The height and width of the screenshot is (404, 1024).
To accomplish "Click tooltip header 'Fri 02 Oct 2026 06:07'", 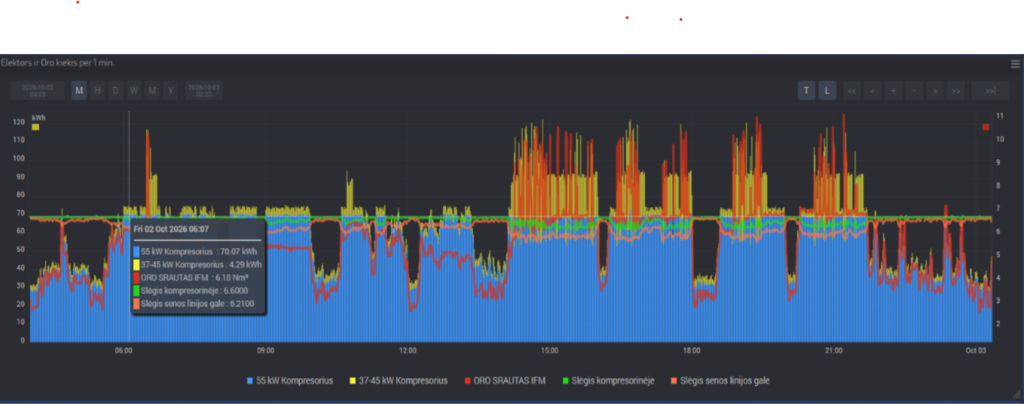I will pos(171,230).
